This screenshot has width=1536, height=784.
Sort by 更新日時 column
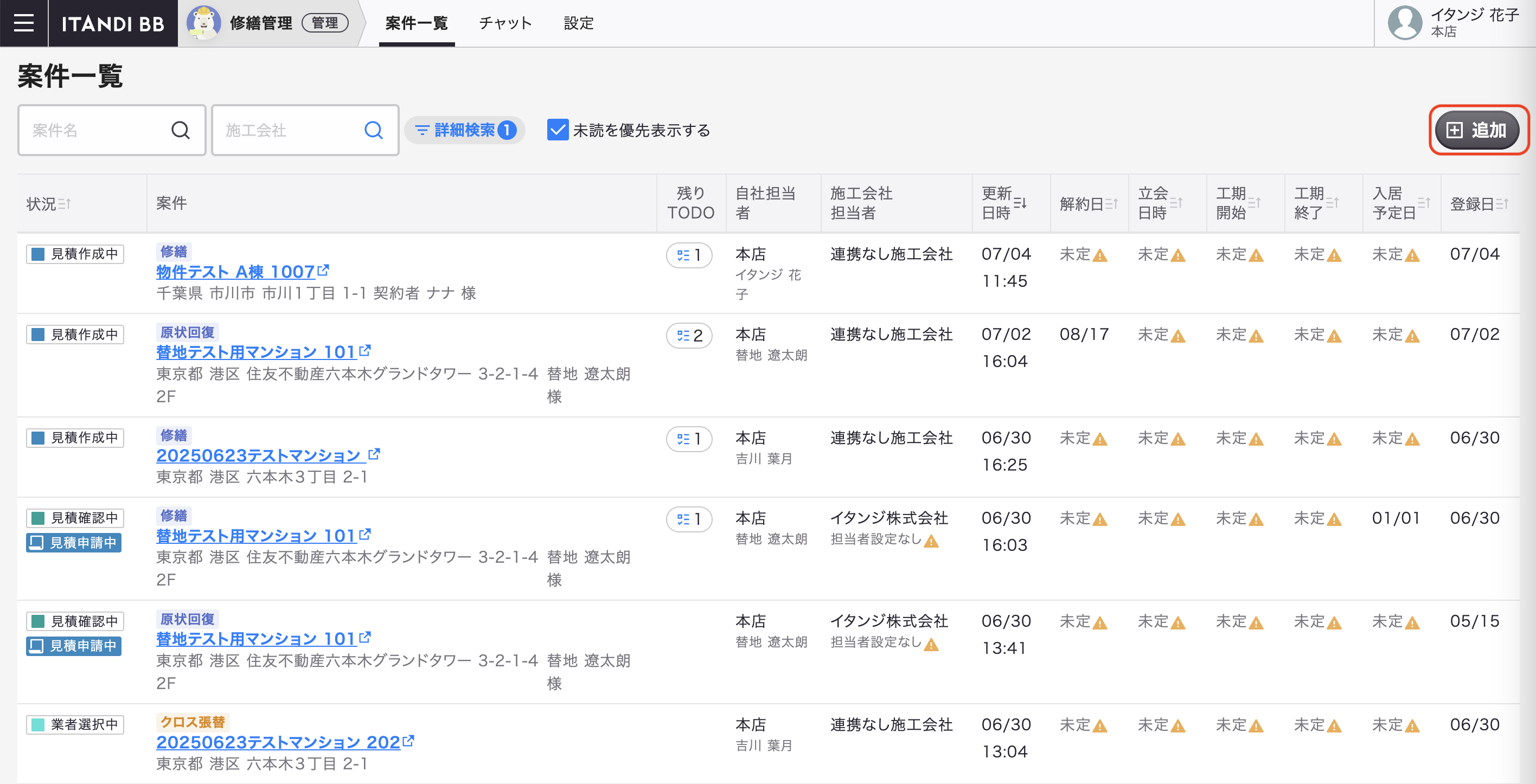[x=1020, y=203]
